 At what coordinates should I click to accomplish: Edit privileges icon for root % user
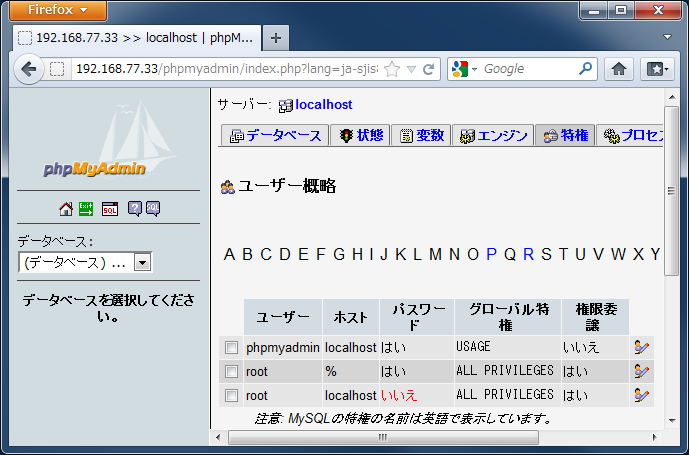[x=642, y=371]
